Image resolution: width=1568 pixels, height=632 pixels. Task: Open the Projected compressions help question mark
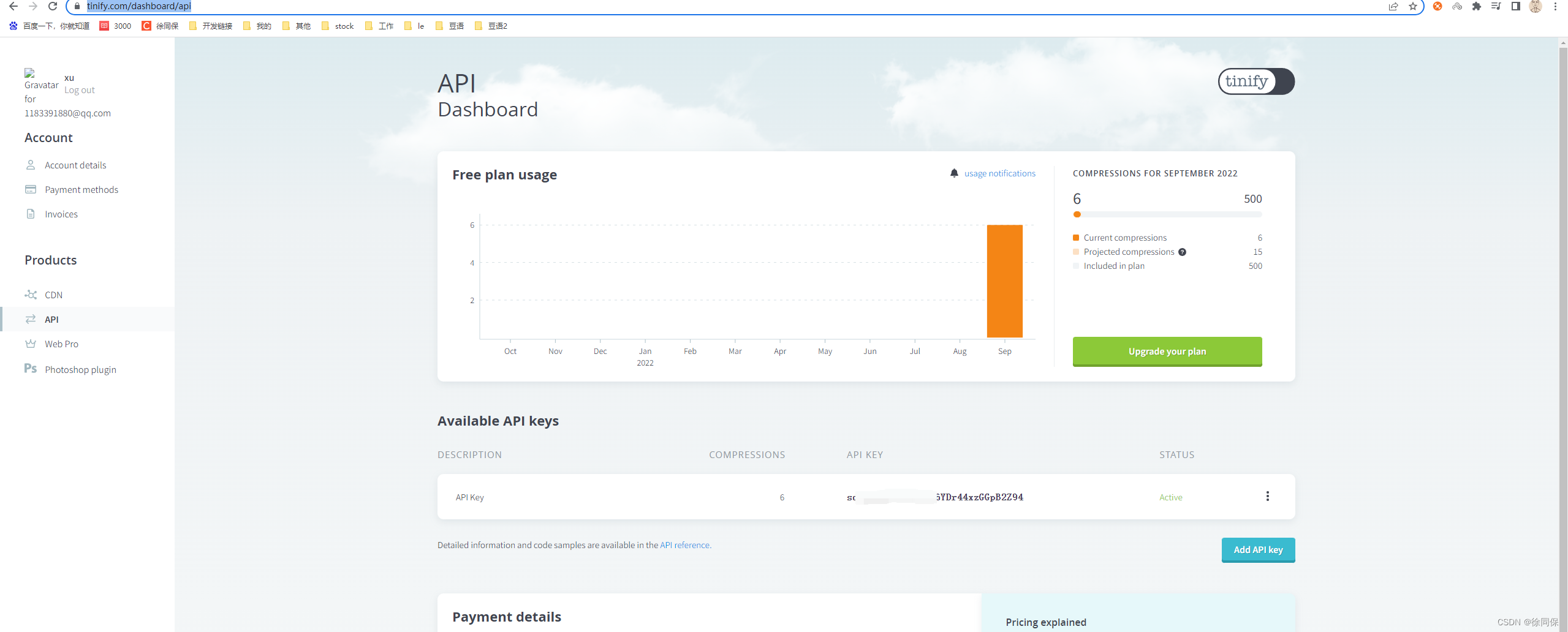(1183, 252)
